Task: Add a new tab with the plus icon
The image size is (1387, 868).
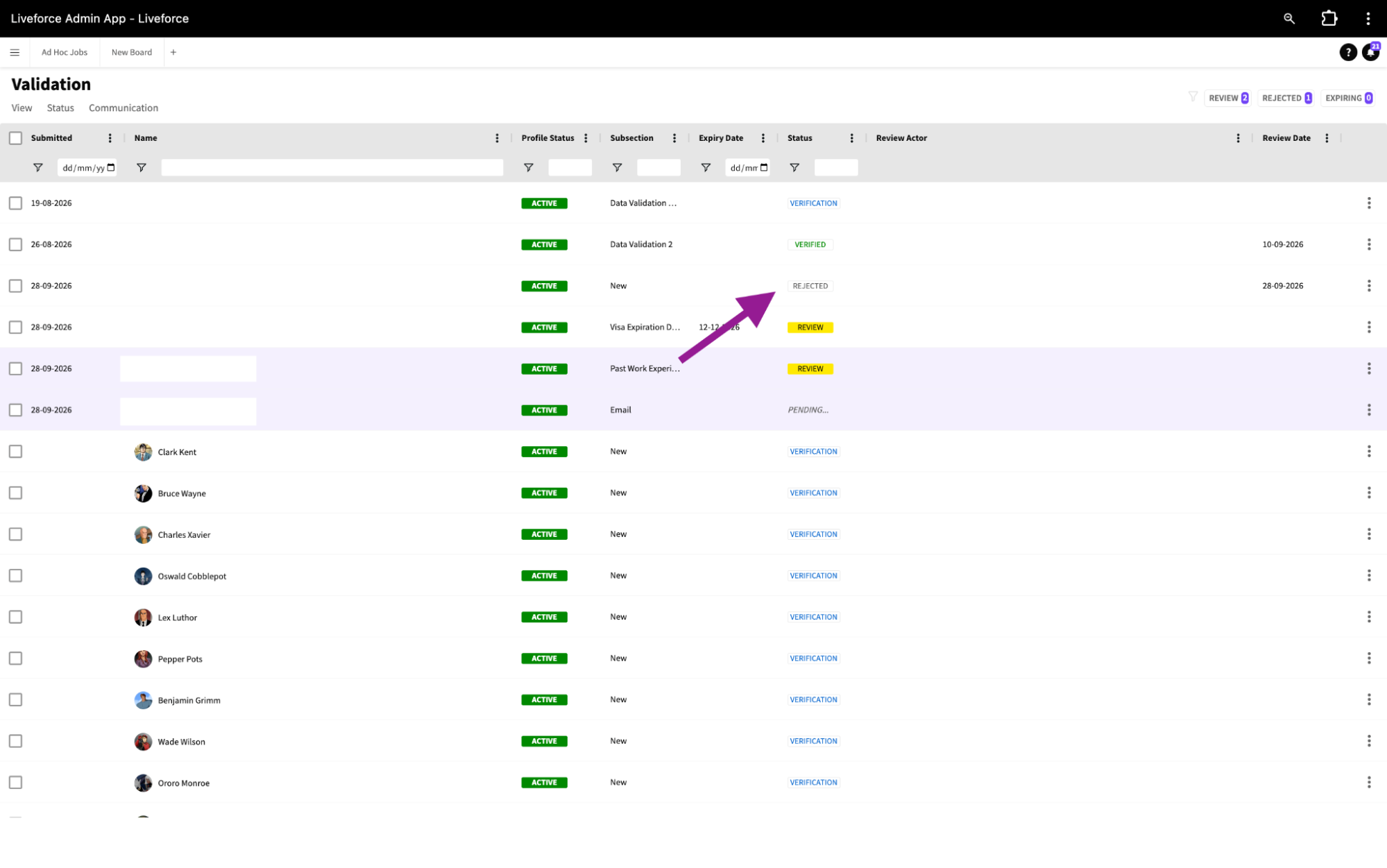Action: [x=173, y=52]
